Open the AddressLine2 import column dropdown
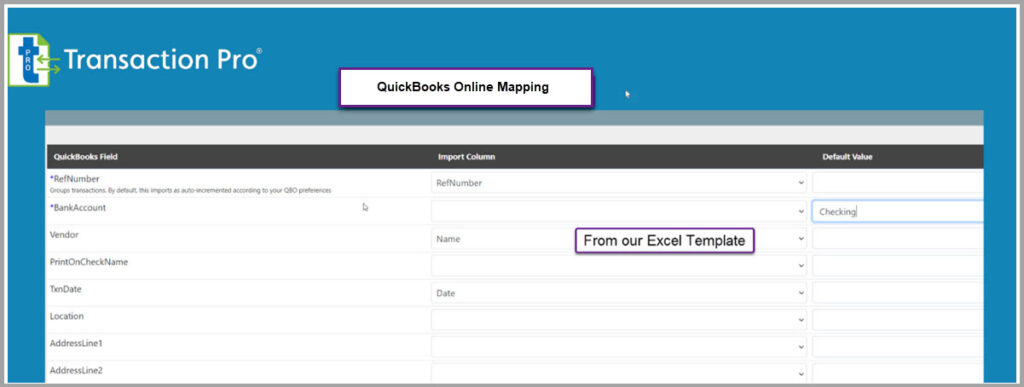Screen dimensions: 1024x387 [x=618, y=373]
